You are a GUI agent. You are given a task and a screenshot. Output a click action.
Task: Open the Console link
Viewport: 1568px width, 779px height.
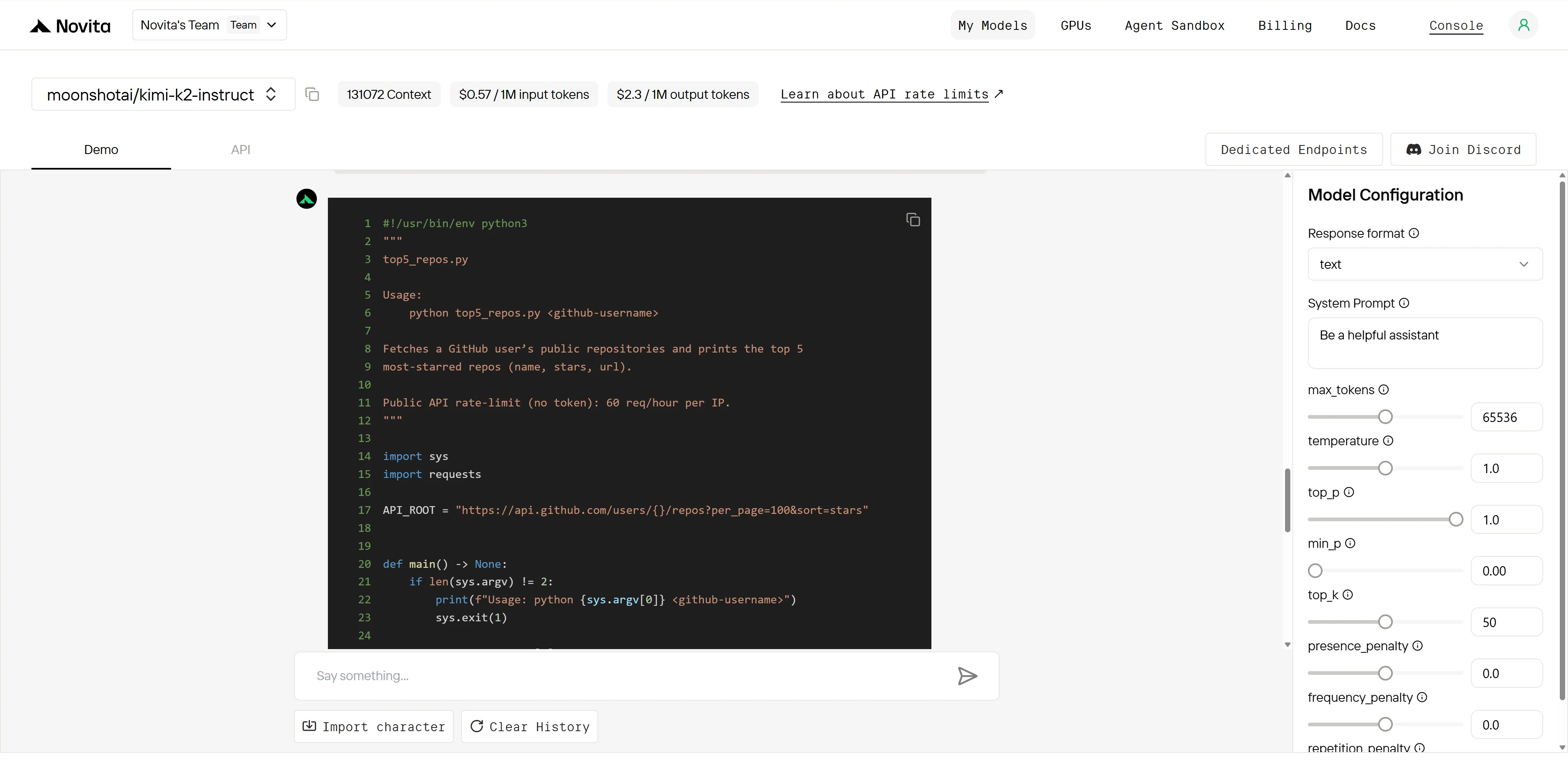tap(1456, 26)
